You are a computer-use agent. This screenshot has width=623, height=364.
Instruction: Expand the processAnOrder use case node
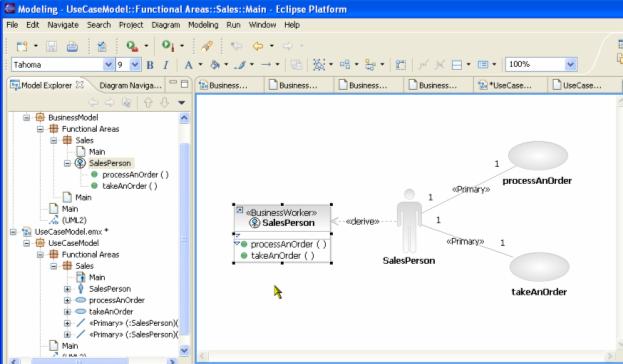67,300
